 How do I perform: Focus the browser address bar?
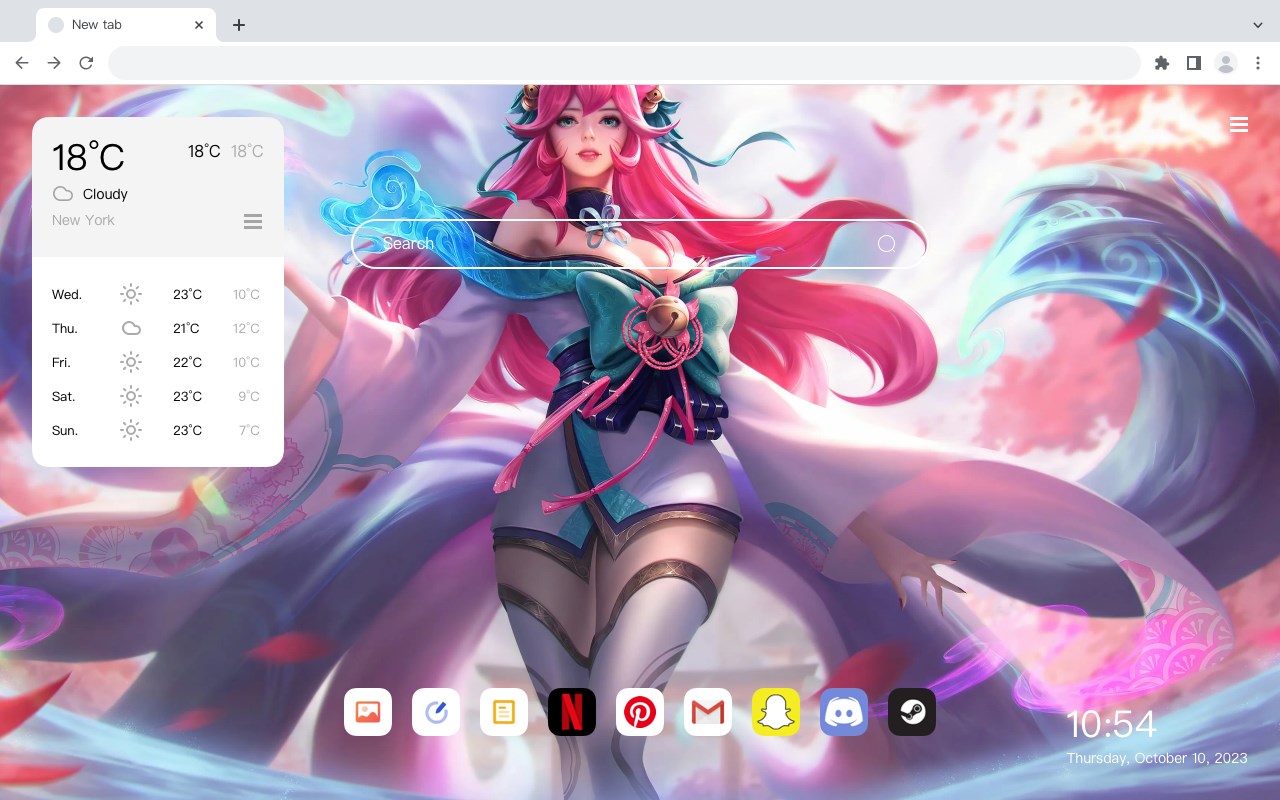pyautogui.click(x=624, y=63)
